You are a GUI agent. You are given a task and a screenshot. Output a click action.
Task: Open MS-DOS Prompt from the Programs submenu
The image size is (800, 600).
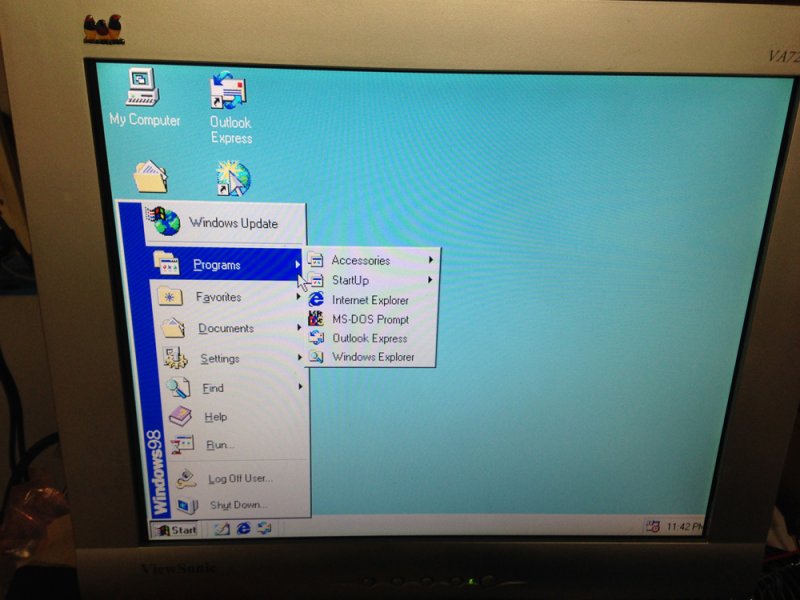369,319
